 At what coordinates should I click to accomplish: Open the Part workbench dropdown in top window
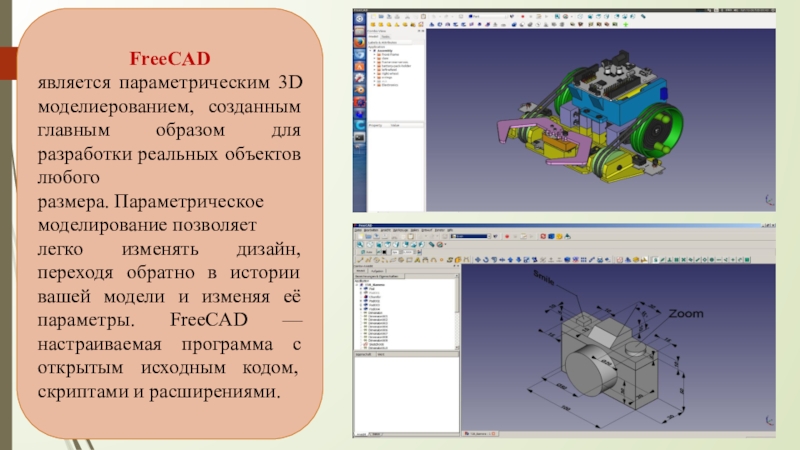pyautogui.click(x=488, y=16)
